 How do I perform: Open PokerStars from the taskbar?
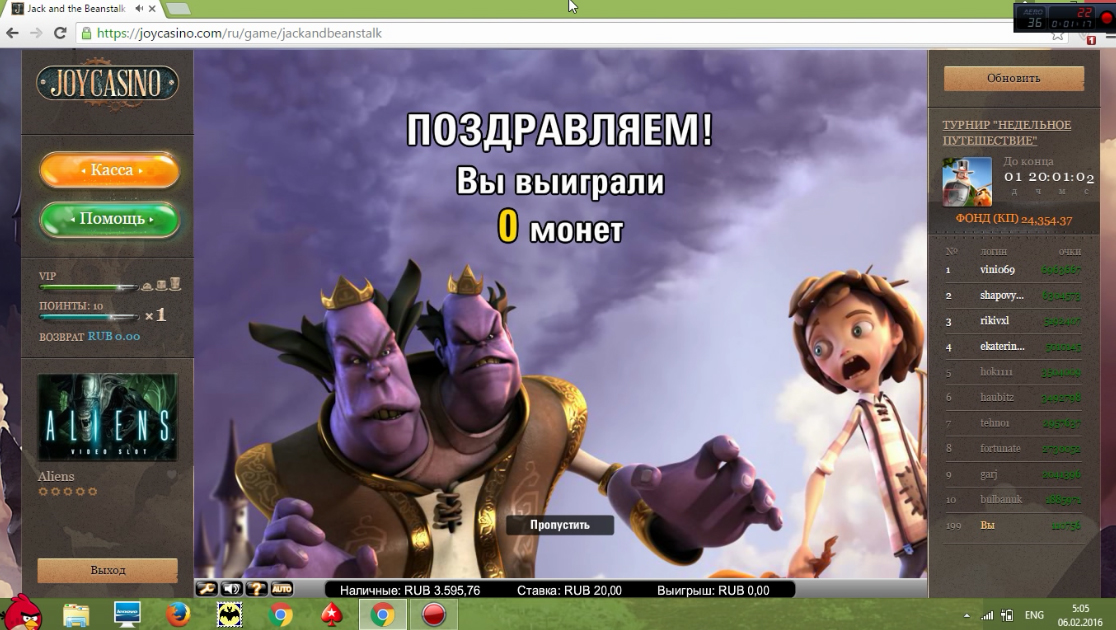(x=331, y=613)
